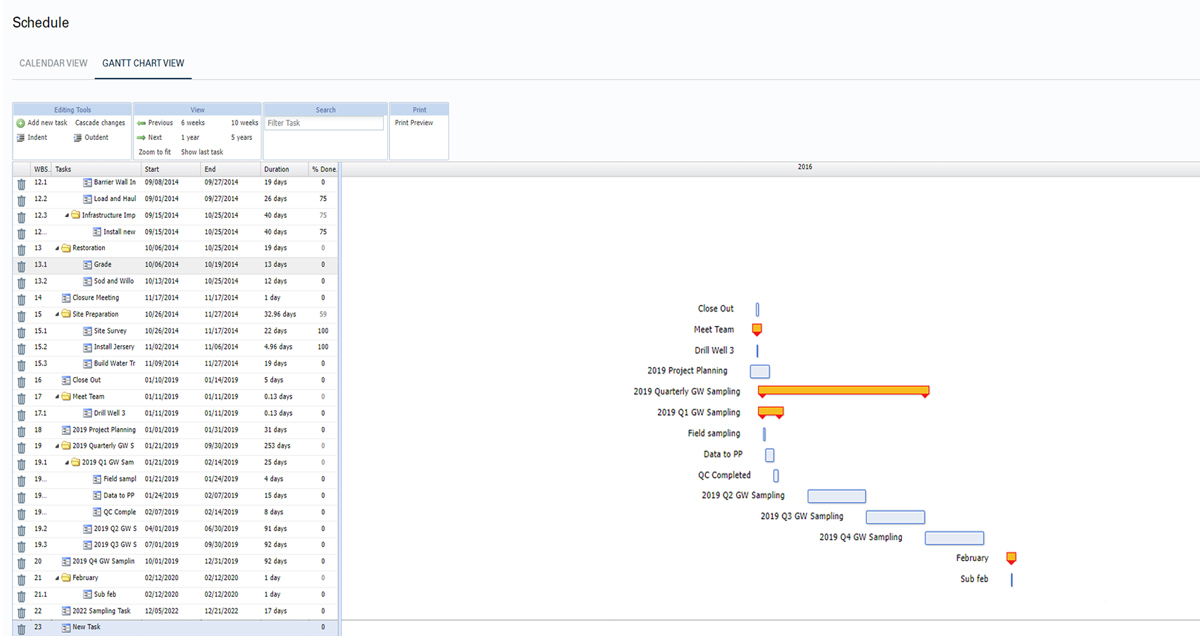Switch to the CALENDAR VIEW tab
This screenshot has height=636, width=1200.
53,62
